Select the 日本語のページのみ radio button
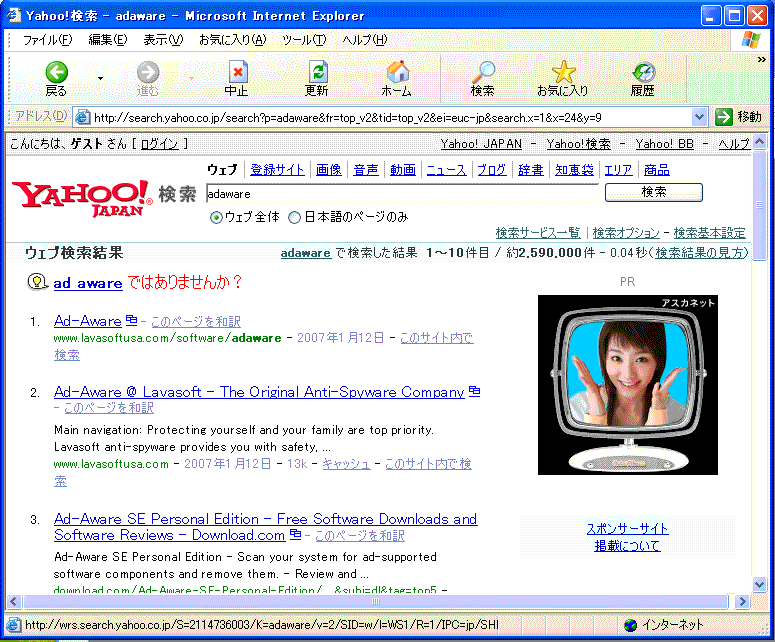 pyautogui.click(x=295, y=217)
